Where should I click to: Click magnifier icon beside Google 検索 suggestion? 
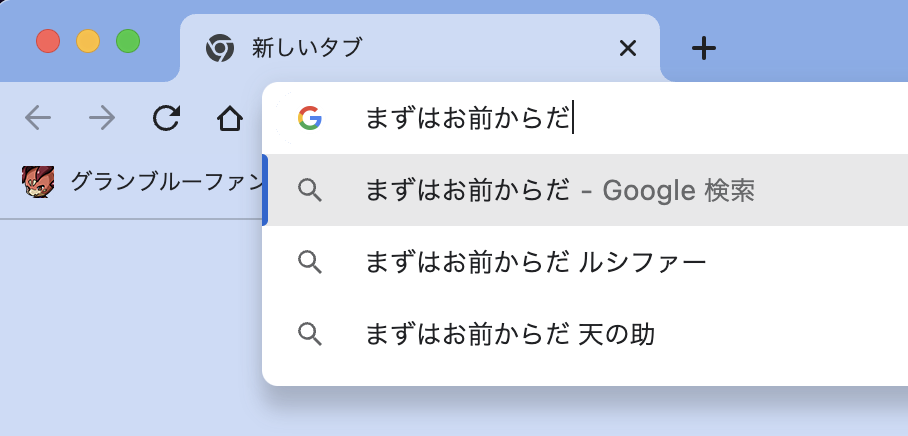[x=310, y=190]
